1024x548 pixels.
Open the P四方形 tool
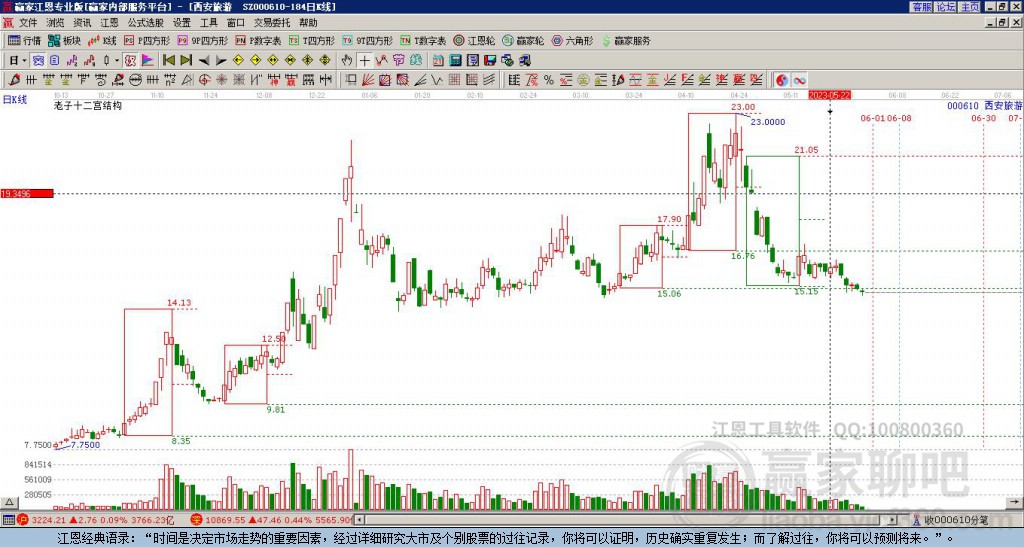(146, 40)
